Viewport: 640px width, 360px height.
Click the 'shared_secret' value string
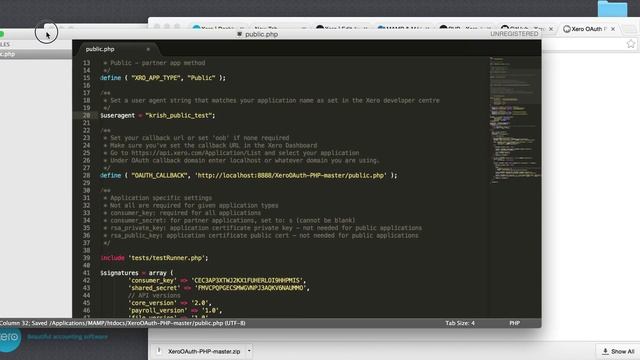coord(251,288)
